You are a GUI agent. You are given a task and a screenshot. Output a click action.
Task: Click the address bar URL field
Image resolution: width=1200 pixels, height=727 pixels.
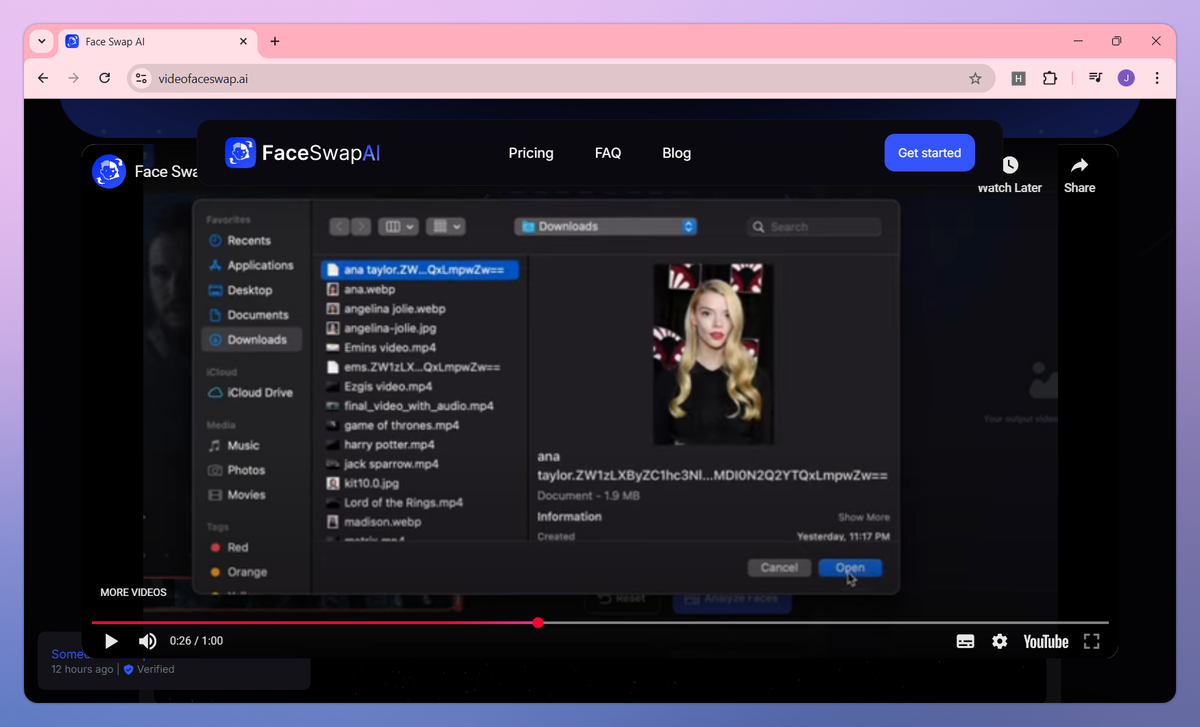(x=560, y=78)
